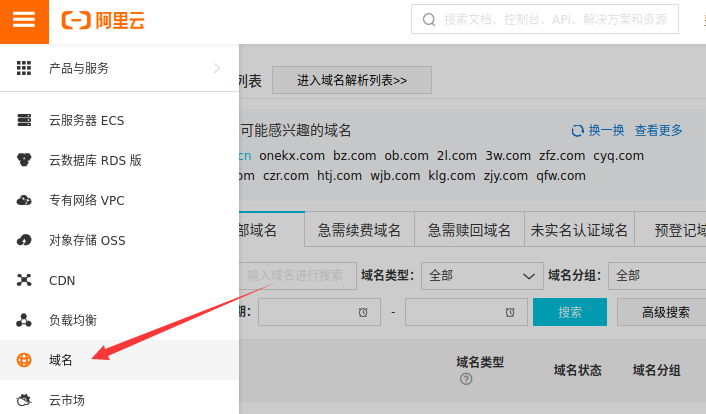Click 进入域名解析列表>> button
Screen dimensions: 706x414
coord(352,80)
